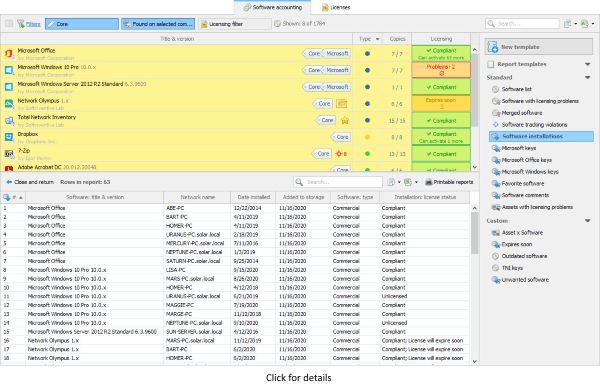Click Compliant status for Windows Server 2012
Screen dimensions: 600x386
[x=441, y=87]
